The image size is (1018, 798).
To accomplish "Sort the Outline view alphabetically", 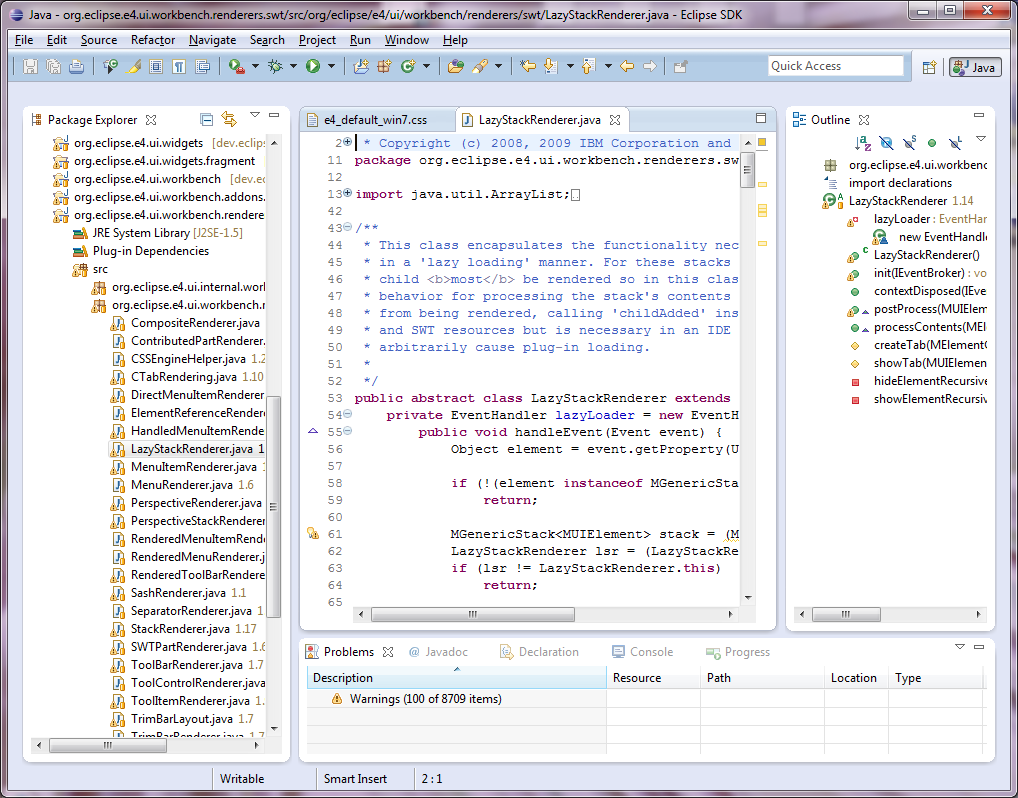I will click(x=862, y=142).
